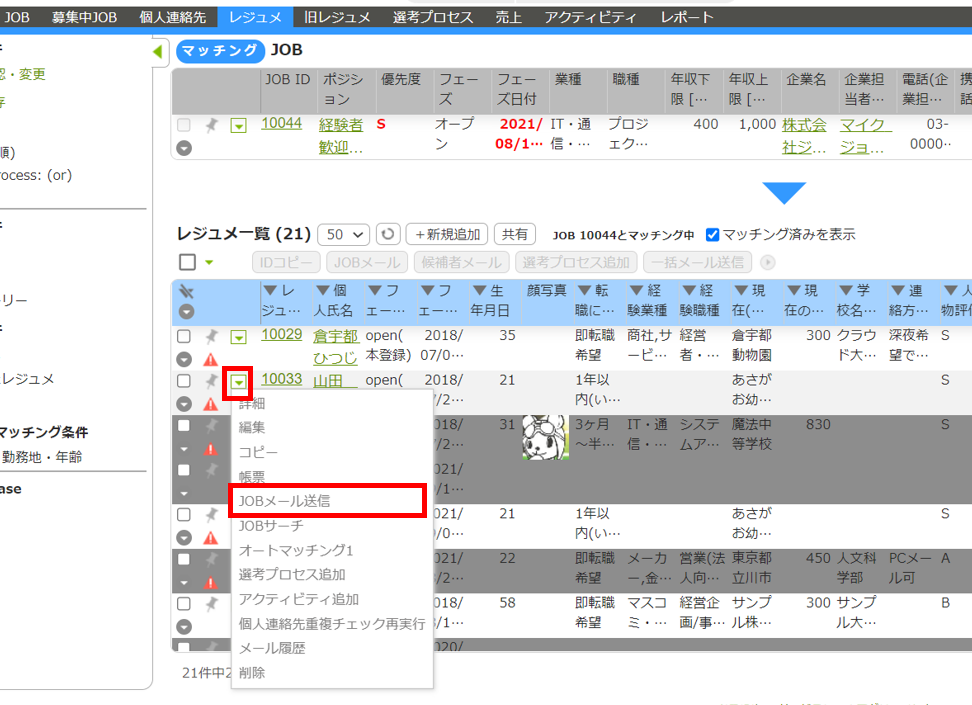Click the blue matching arrow between the lists
This screenshot has width=972, height=705.
click(x=786, y=192)
